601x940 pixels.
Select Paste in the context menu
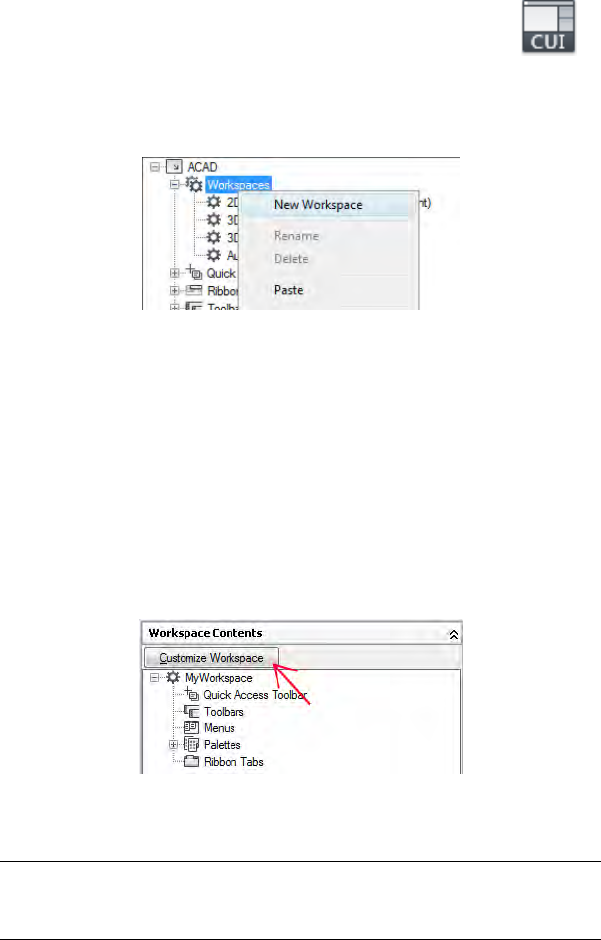click(x=288, y=290)
